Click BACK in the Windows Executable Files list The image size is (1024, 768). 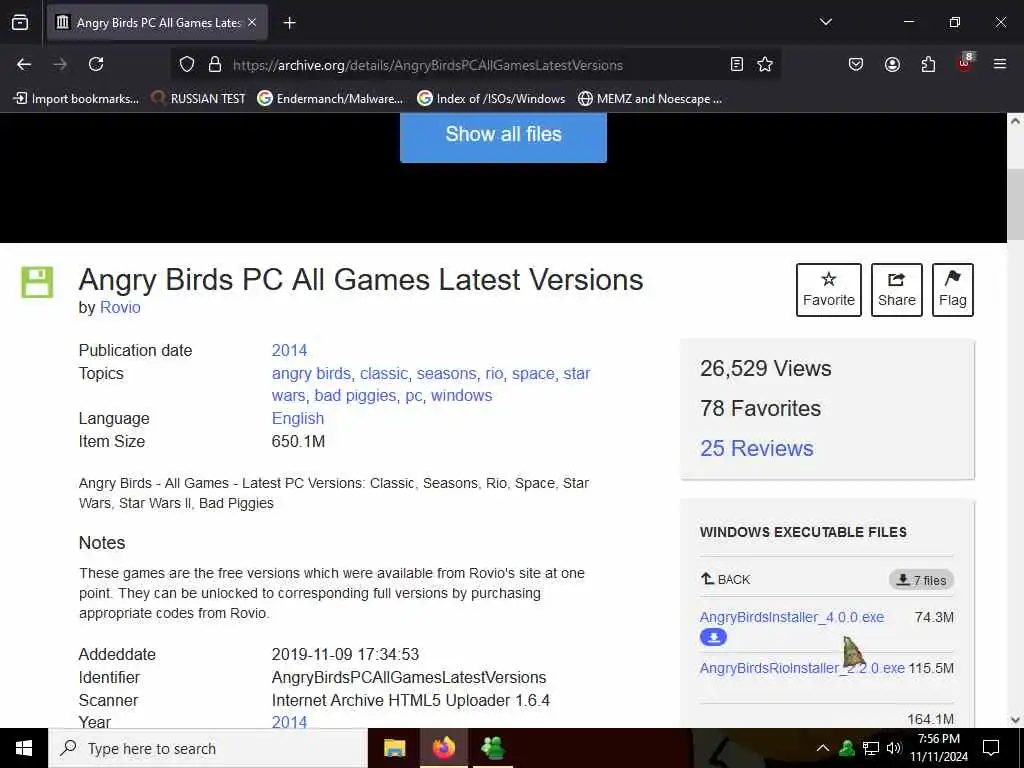[726, 579]
